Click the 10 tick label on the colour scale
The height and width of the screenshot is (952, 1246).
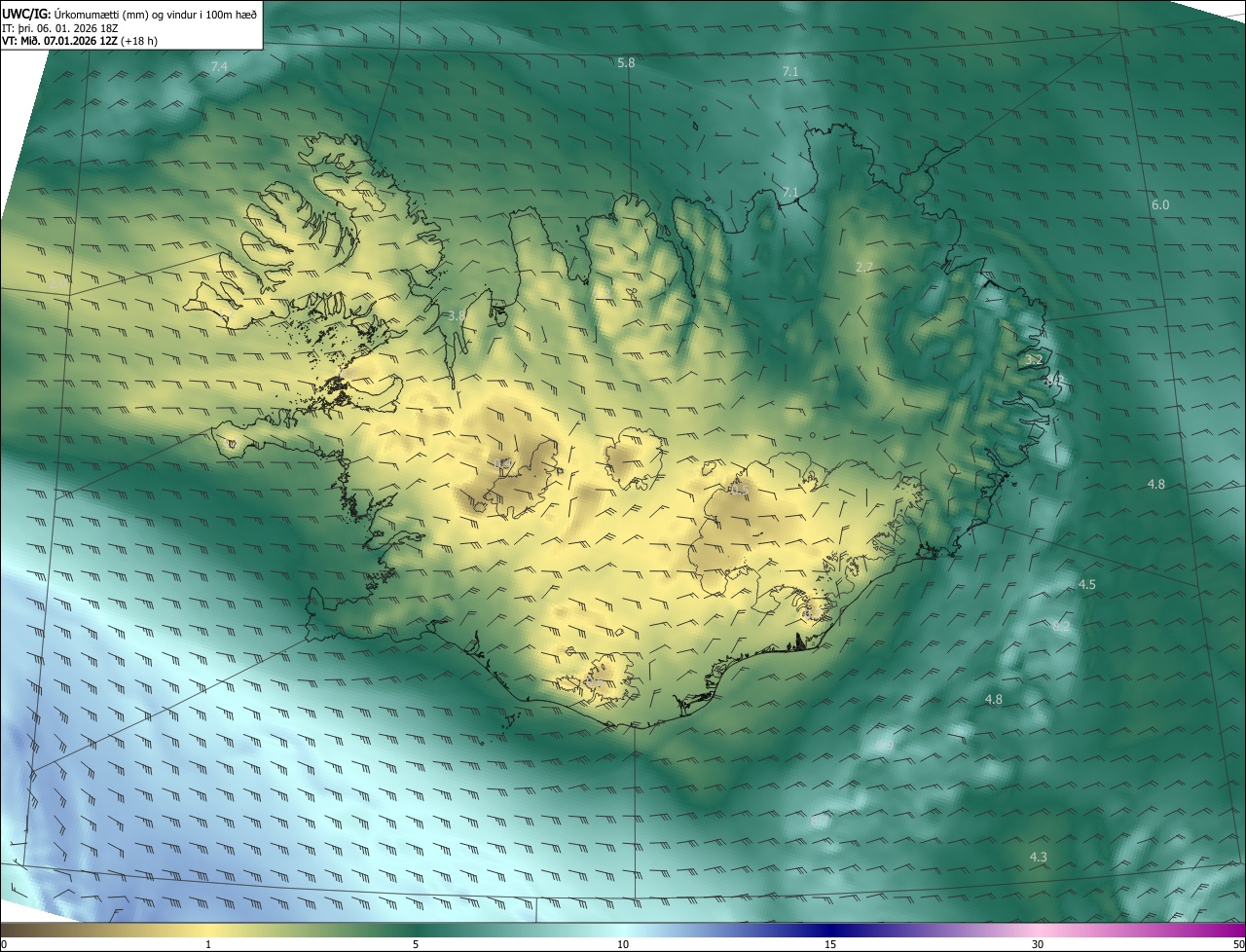pos(623,945)
